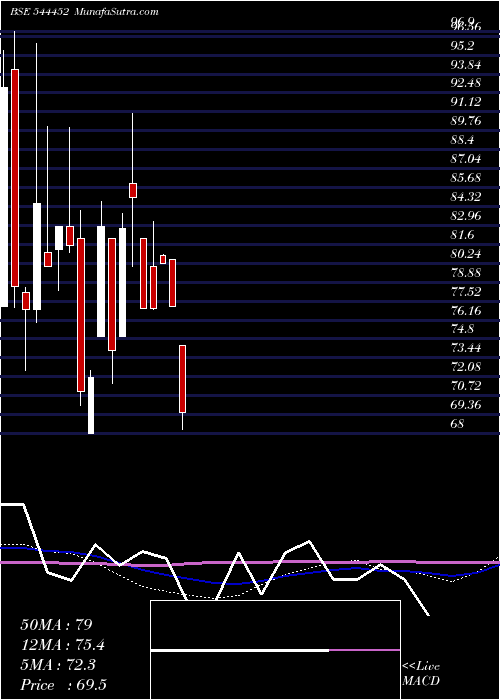Click the 95.2 price axis label
Image resolution: width=500 pixels, height=700 pixels.
462,46
